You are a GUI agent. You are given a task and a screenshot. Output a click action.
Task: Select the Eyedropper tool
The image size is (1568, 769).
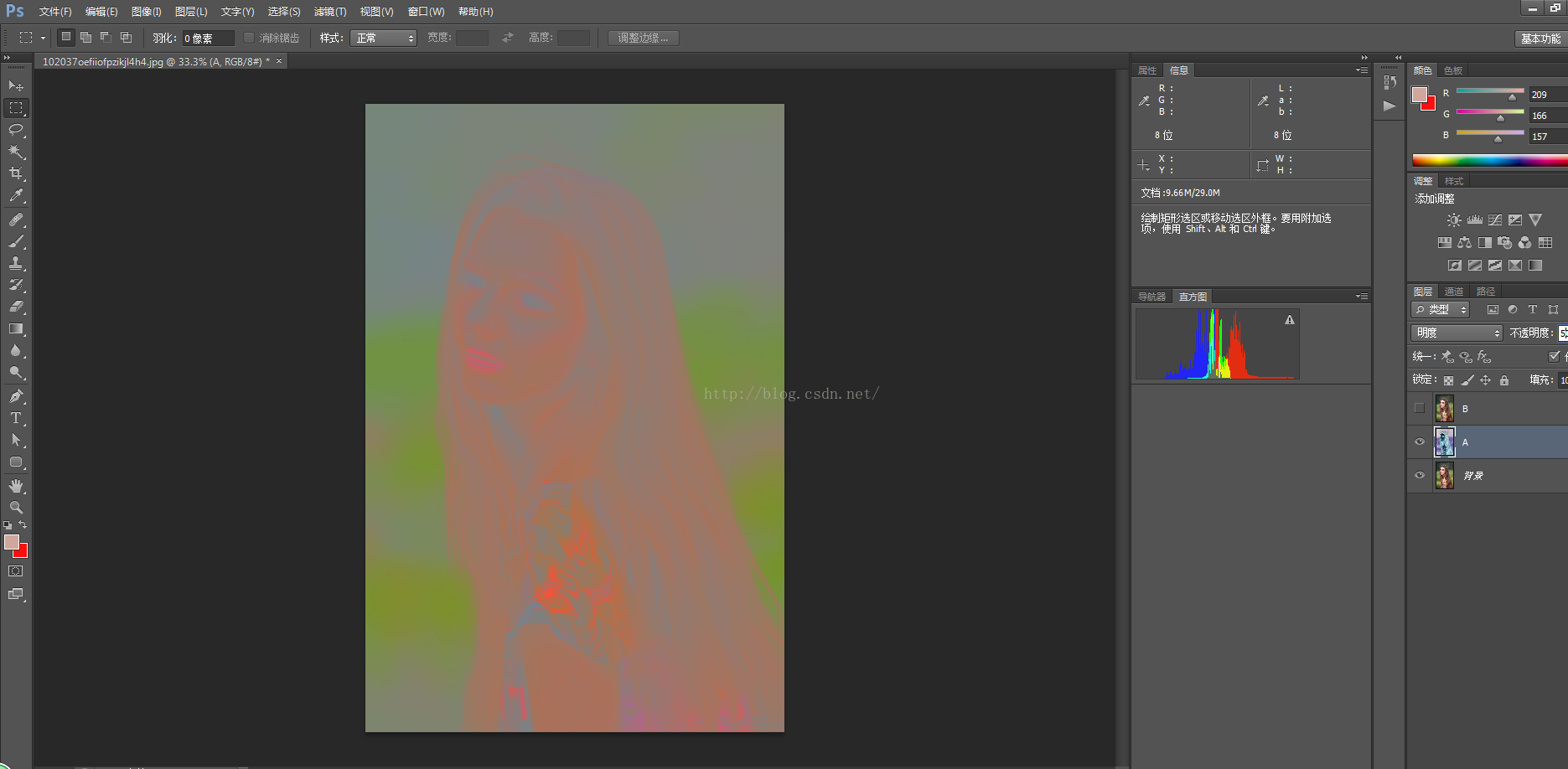click(x=16, y=195)
